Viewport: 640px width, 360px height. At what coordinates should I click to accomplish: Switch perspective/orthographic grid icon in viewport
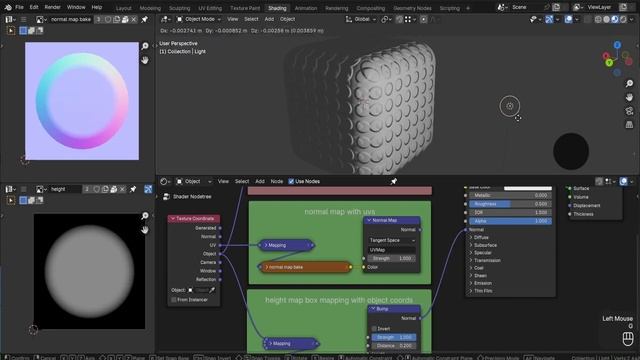tap(629, 125)
